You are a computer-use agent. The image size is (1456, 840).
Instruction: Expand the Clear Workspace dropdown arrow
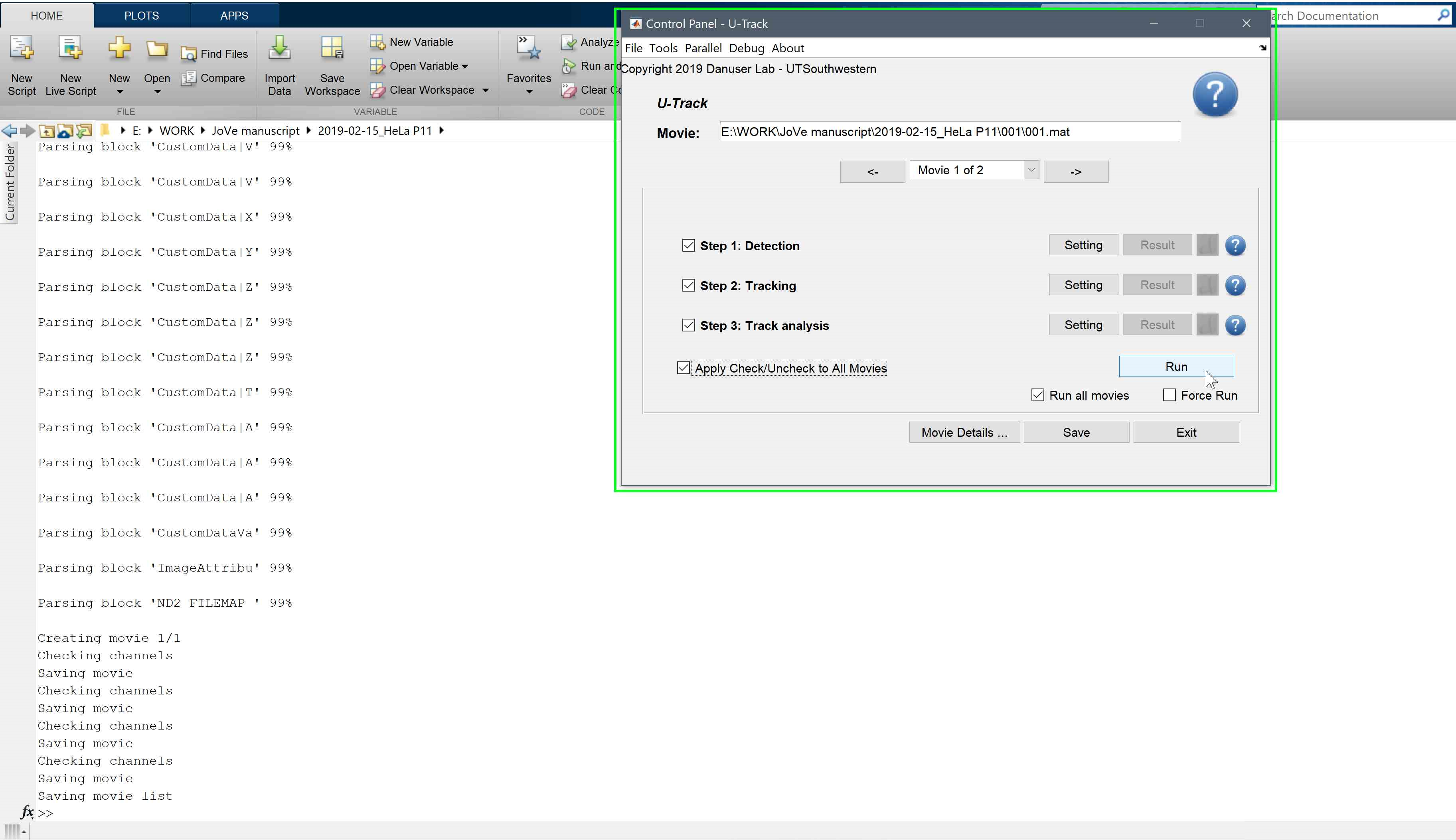[x=485, y=91]
